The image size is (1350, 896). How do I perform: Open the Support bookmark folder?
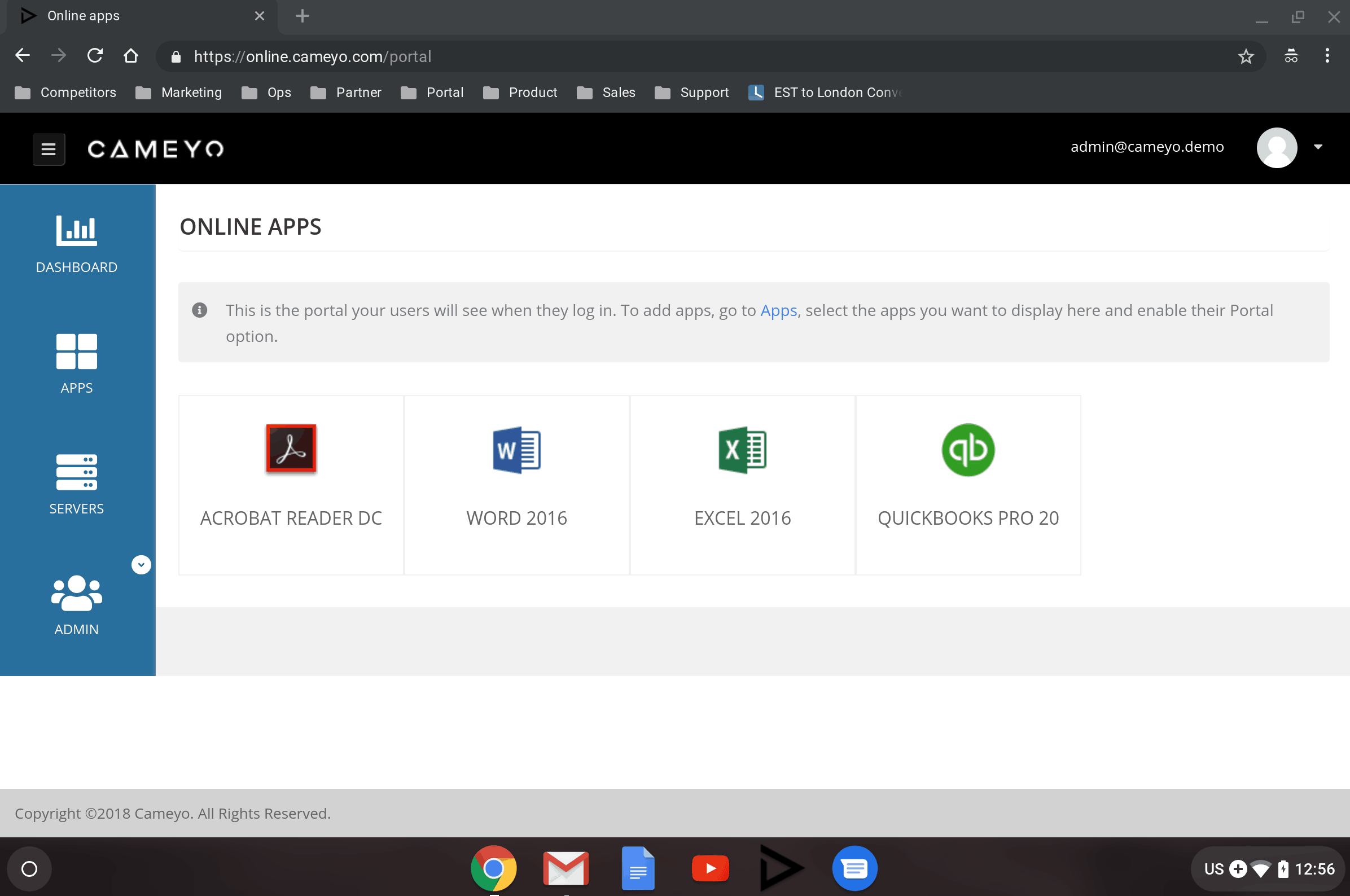[x=692, y=93]
